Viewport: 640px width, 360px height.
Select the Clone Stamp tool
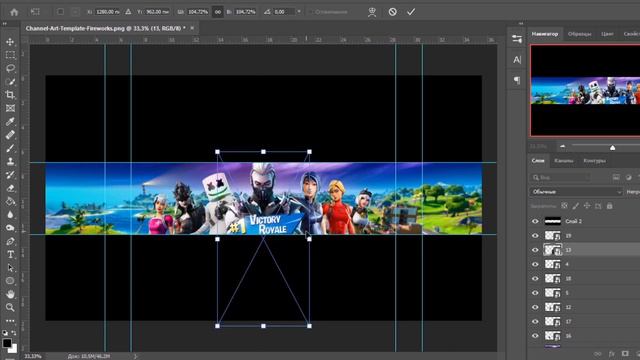tap(10, 162)
